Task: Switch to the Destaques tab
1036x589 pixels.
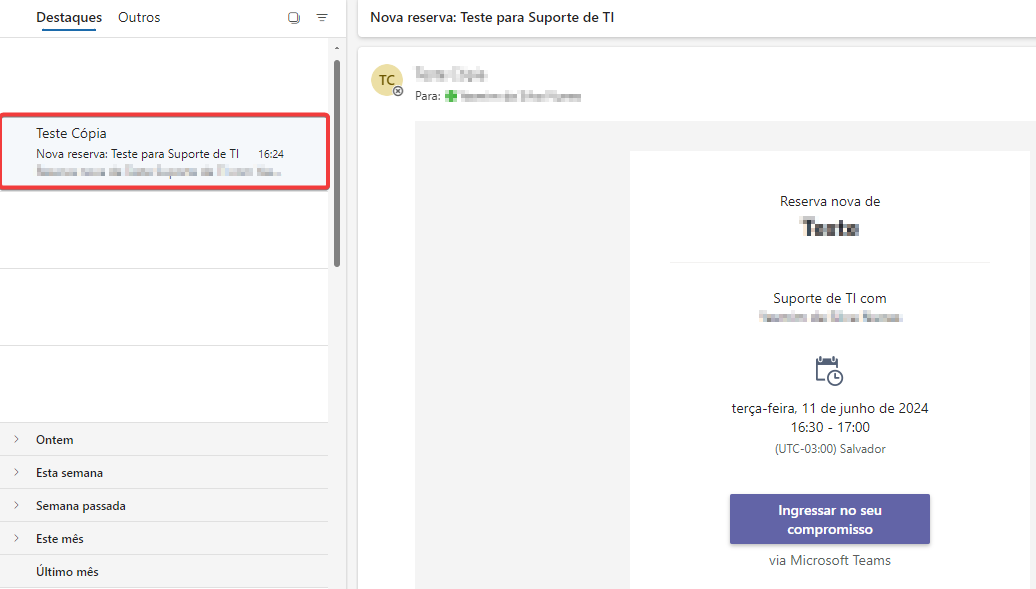Action: [x=69, y=17]
